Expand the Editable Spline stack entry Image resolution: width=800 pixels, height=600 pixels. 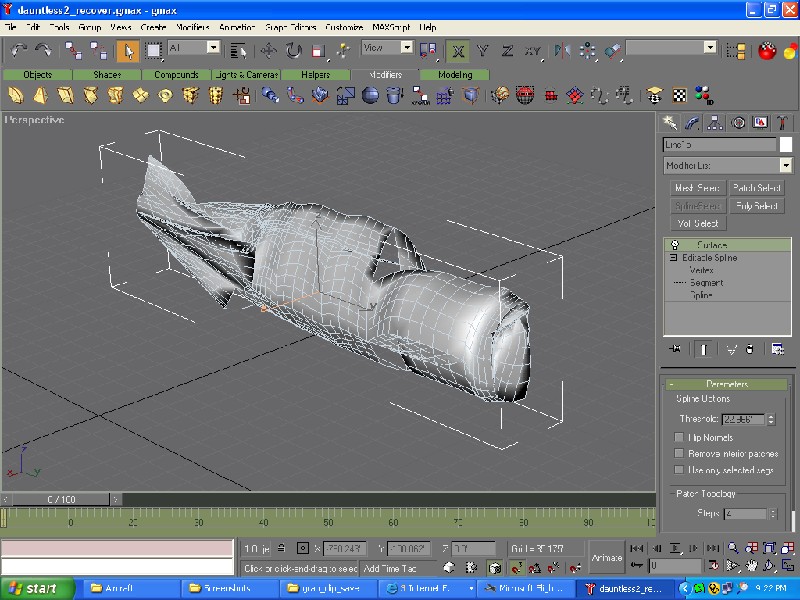tap(674, 258)
